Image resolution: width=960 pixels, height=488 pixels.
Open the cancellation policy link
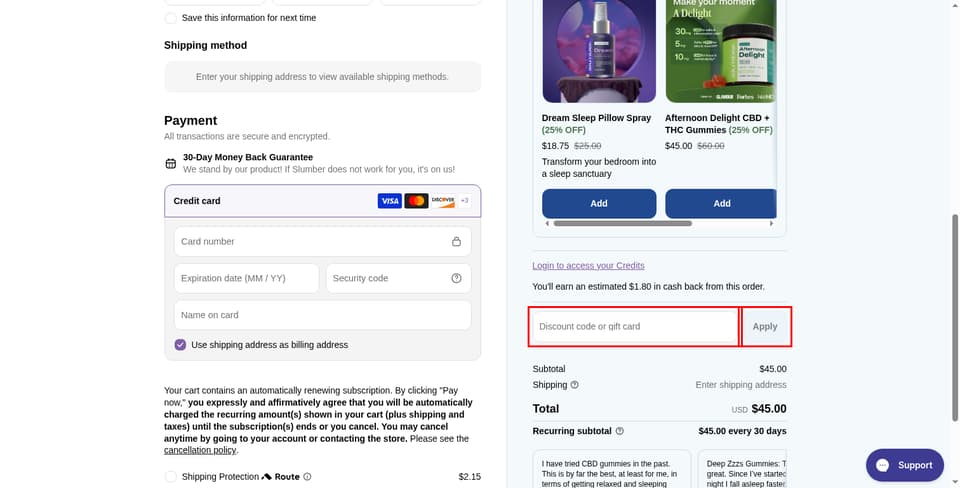point(200,450)
